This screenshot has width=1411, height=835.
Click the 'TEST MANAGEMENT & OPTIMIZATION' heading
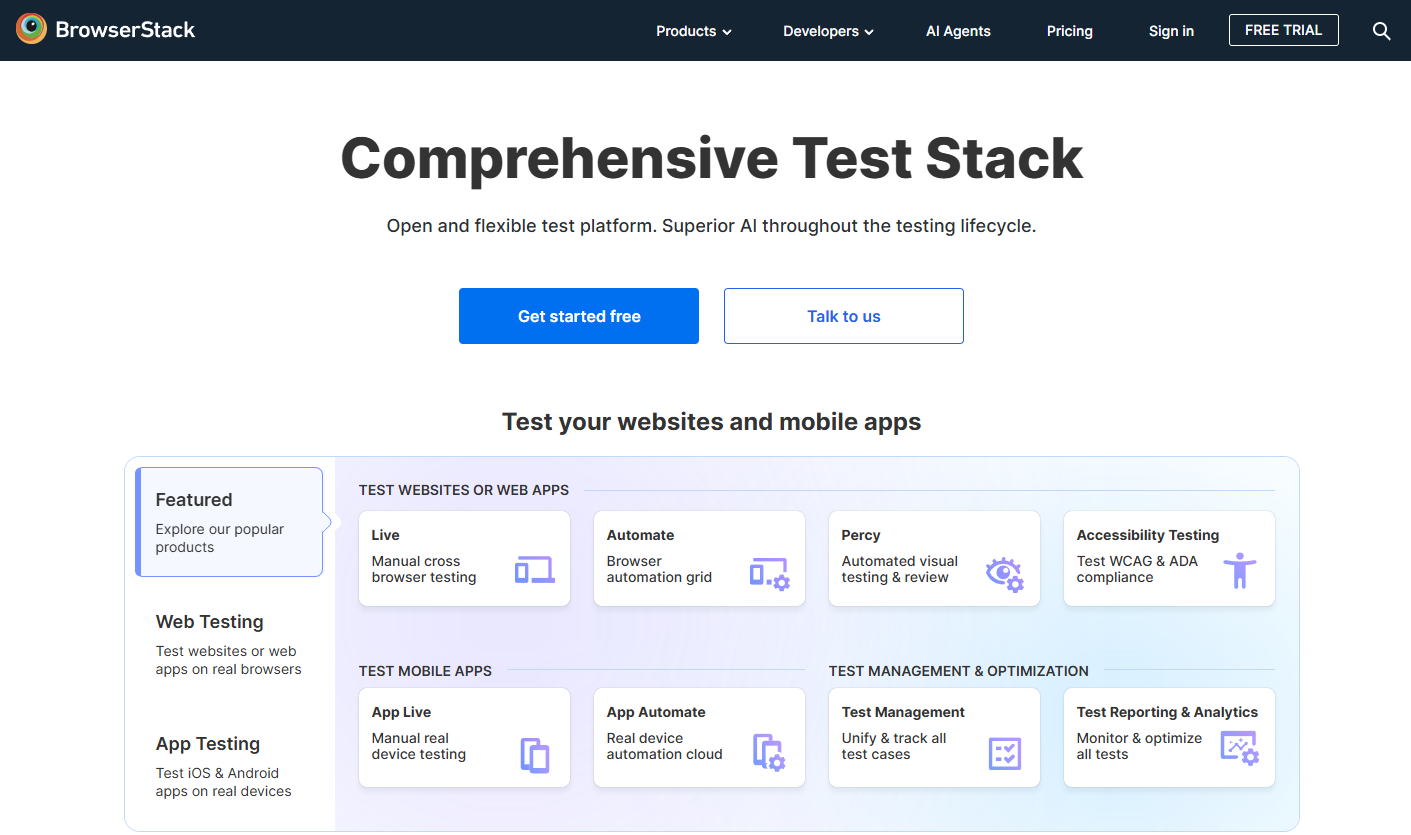point(959,671)
